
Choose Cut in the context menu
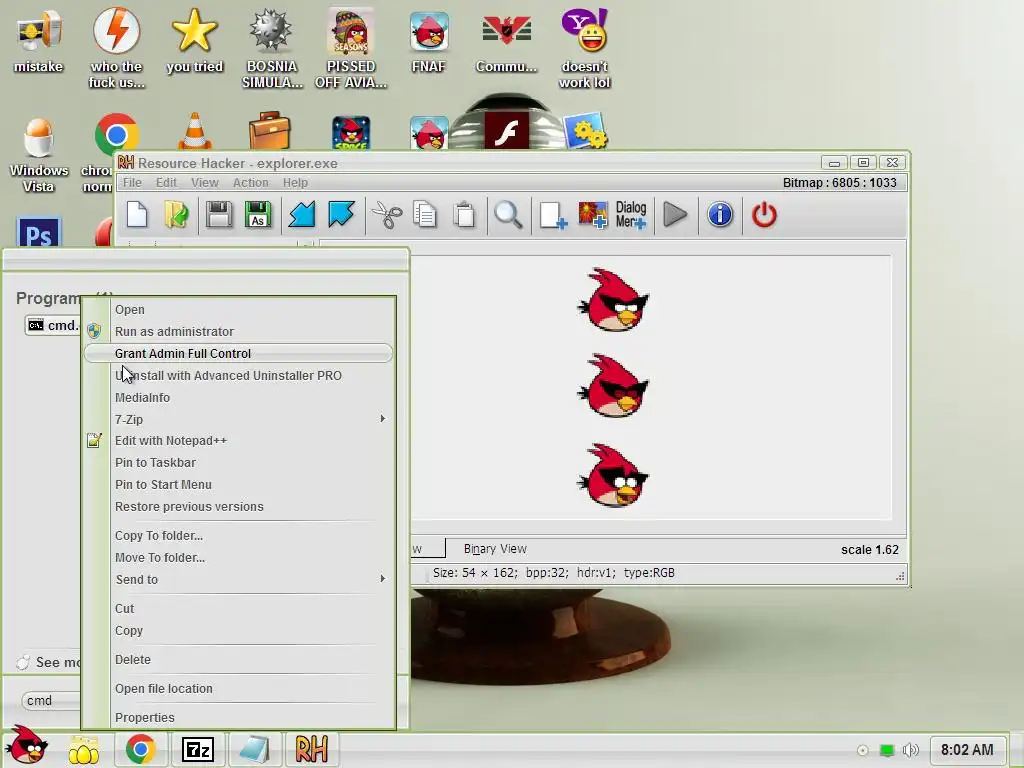coord(238,609)
